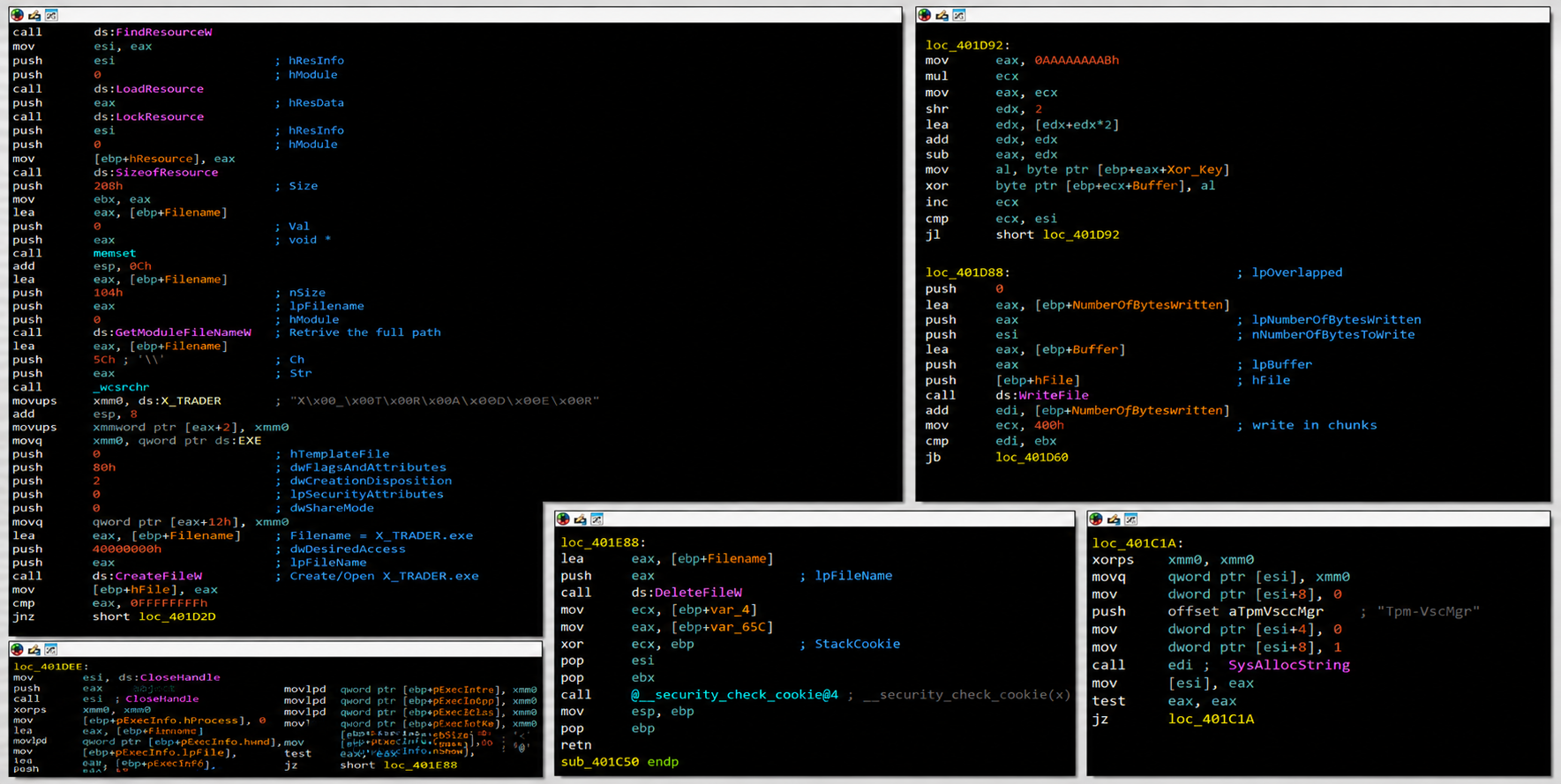Select the ds:FindResourceW call operand
The width and height of the screenshot is (1561, 784).
pos(153,32)
